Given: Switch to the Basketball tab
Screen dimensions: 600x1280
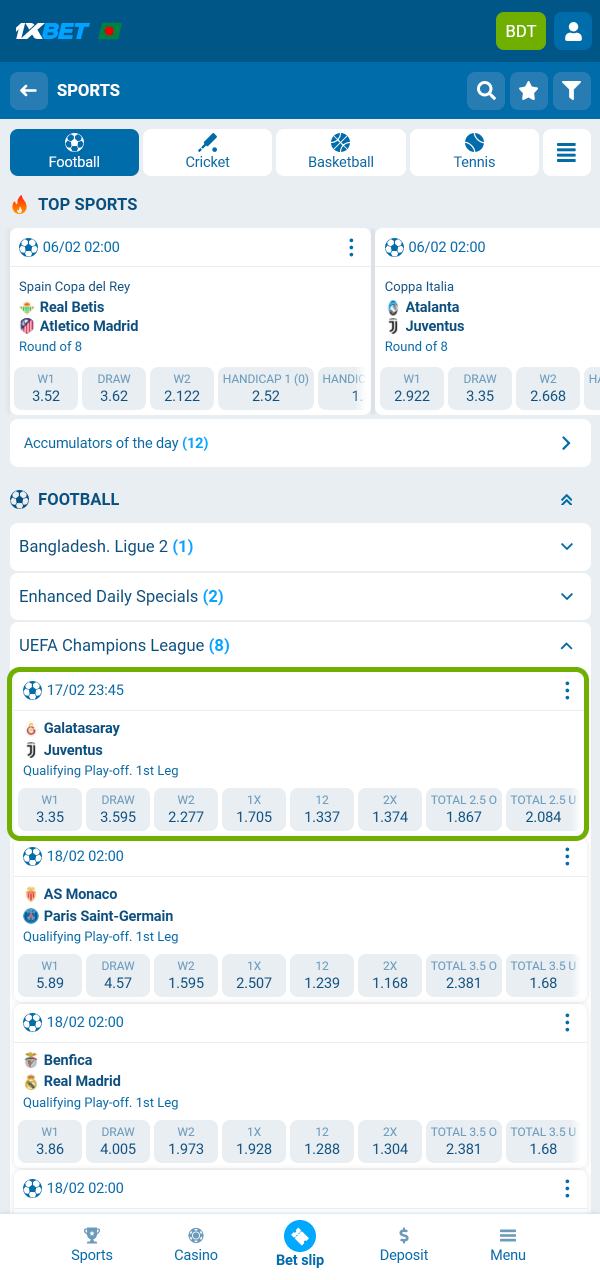Looking at the screenshot, I should 340,152.
